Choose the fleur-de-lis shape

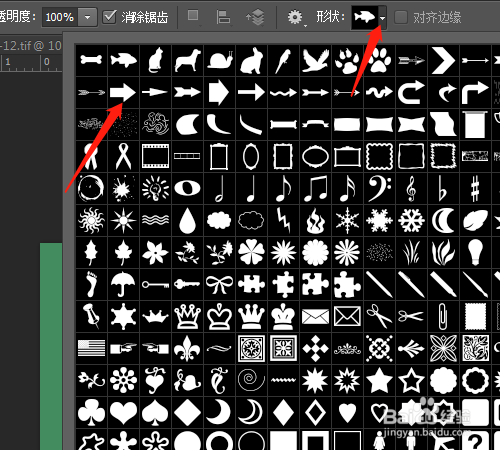187,348
